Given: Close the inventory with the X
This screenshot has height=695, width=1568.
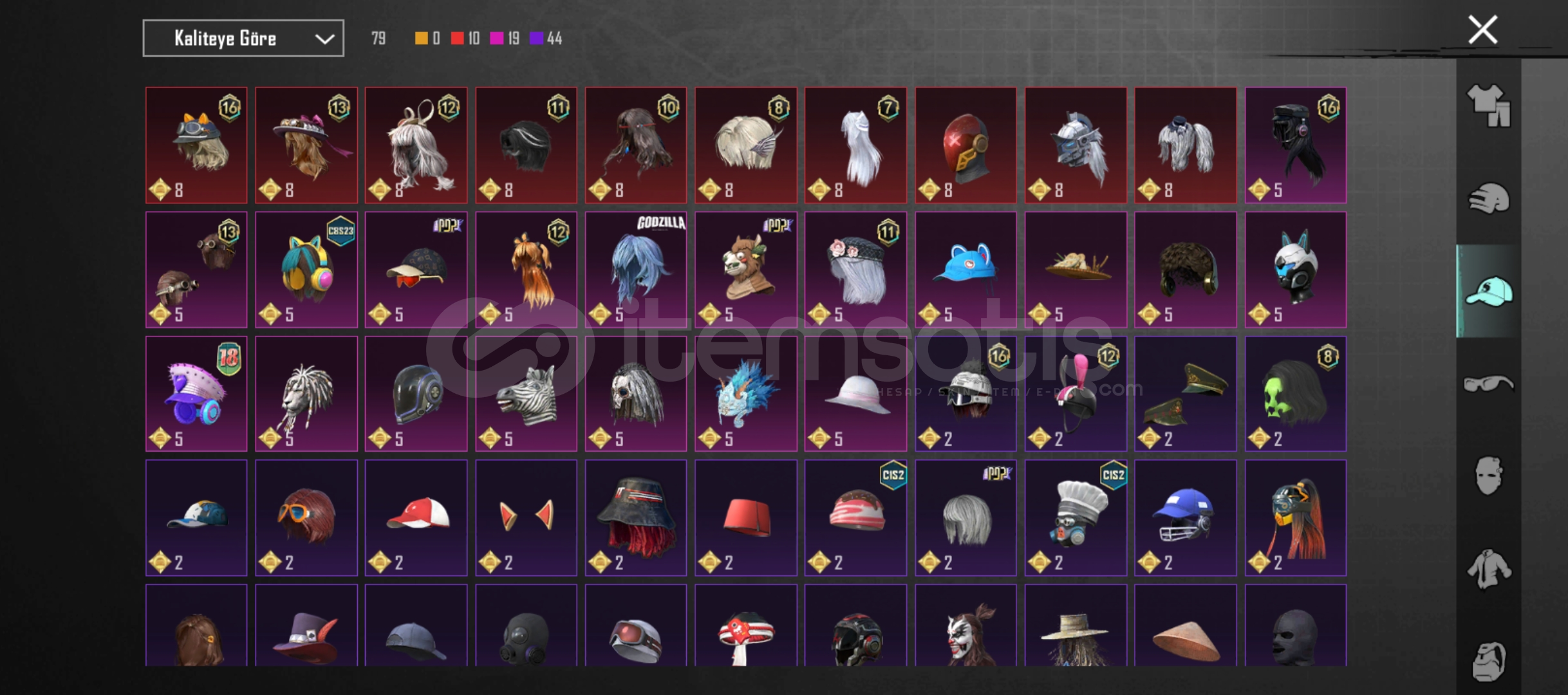Looking at the screenshot, I should [1482, 30].
